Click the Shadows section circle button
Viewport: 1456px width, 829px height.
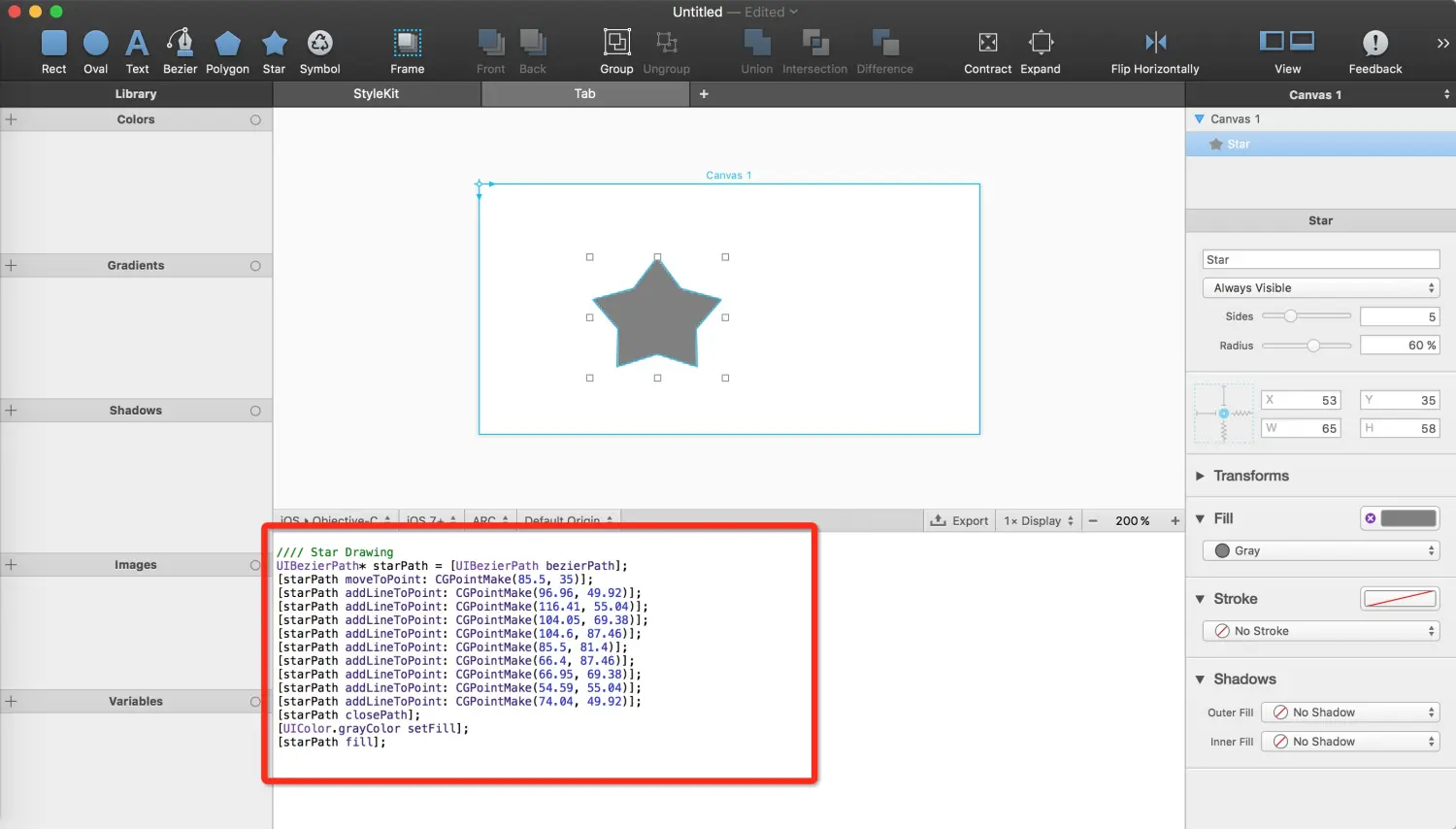click(255, 411)
